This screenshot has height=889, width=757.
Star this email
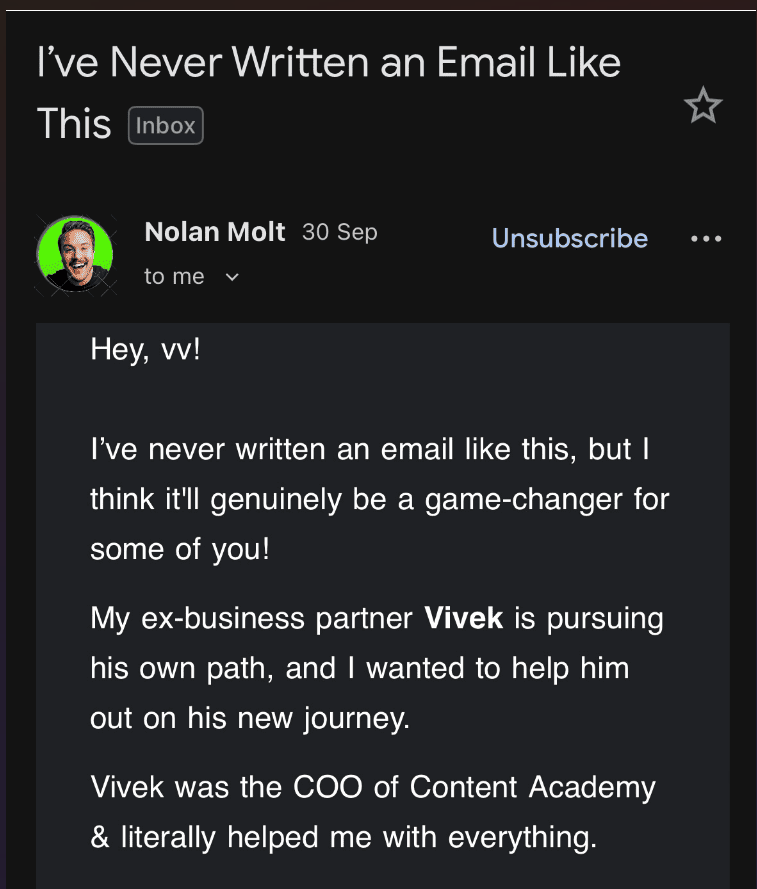click(703, 106)
